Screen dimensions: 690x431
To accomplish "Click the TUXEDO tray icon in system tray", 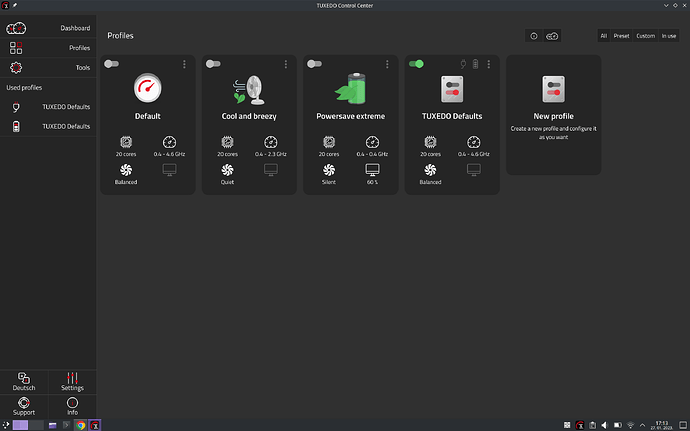I will pyautogui.click(x=580, y=425).
